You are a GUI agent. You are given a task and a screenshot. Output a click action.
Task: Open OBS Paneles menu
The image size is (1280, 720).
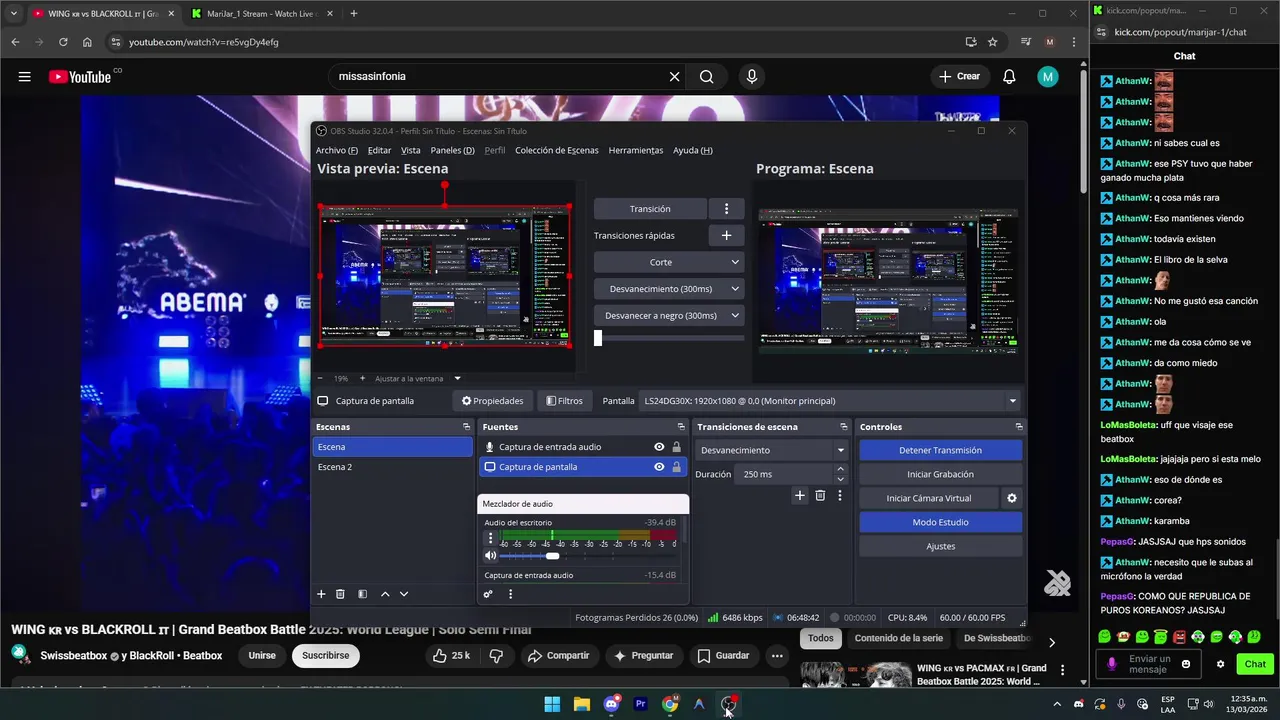(x=452, y=150)
